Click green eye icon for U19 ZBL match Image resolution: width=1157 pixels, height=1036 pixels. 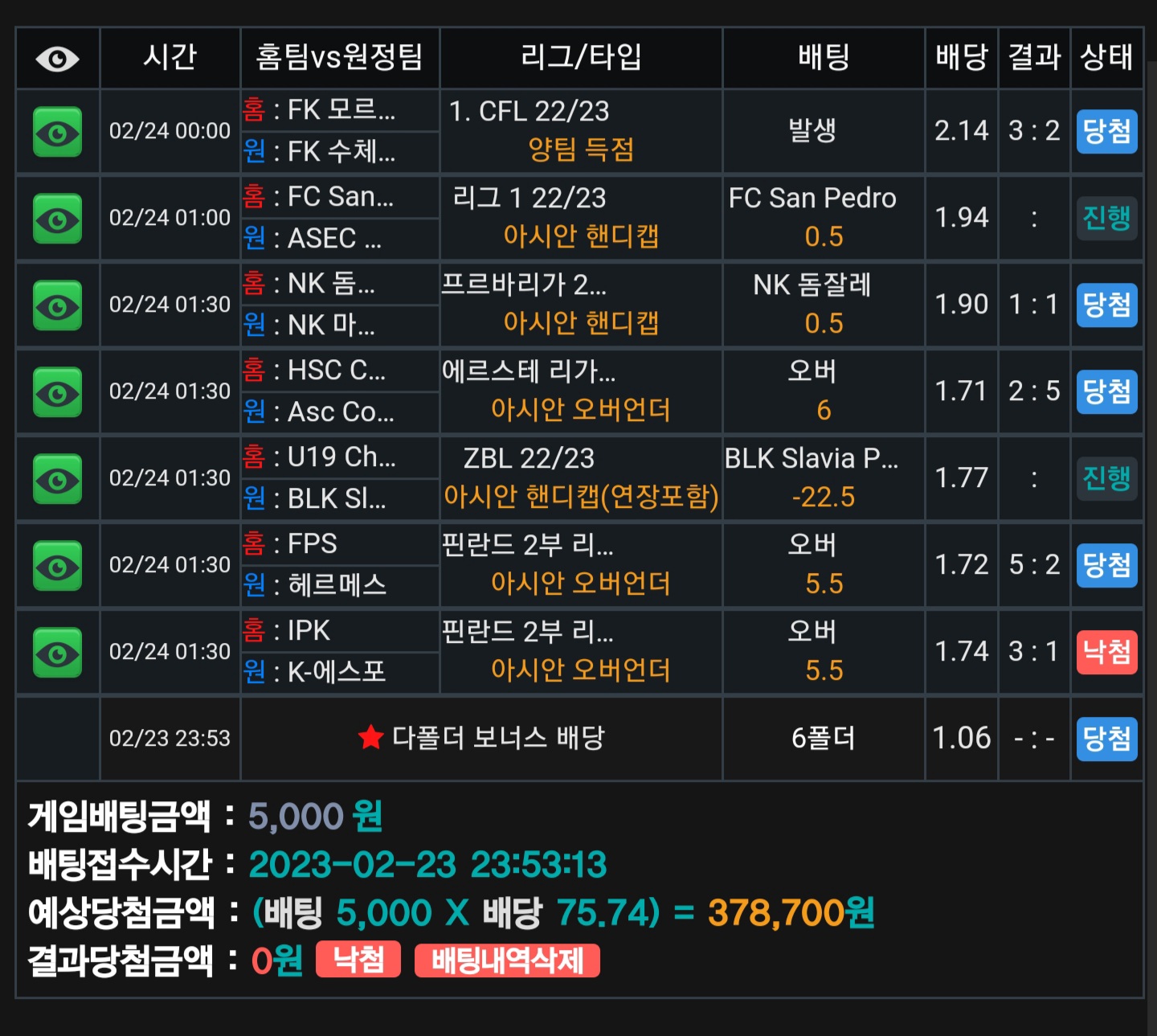57,479
